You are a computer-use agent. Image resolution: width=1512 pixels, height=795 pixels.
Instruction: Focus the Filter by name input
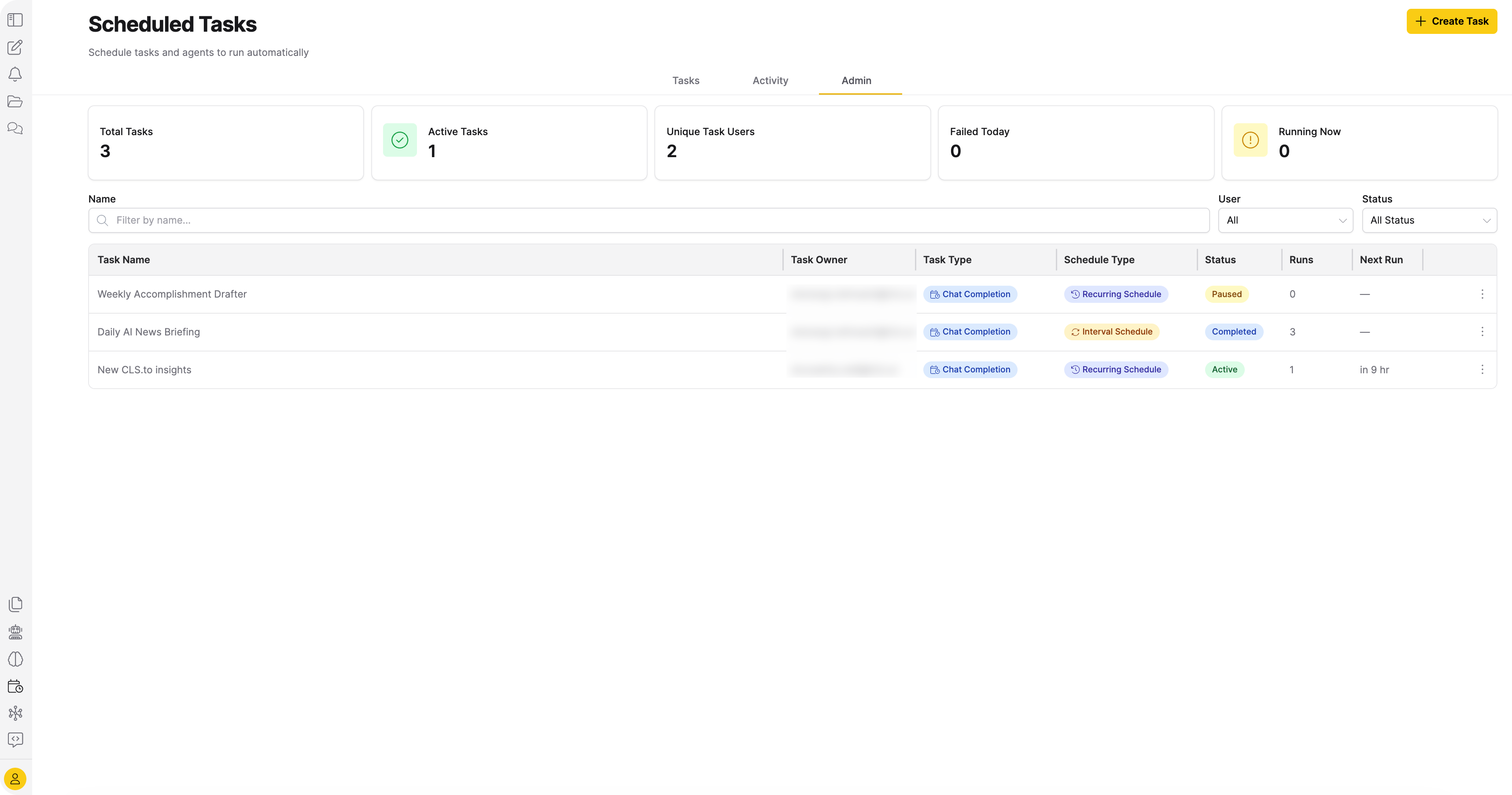click(x=649, y=220)
